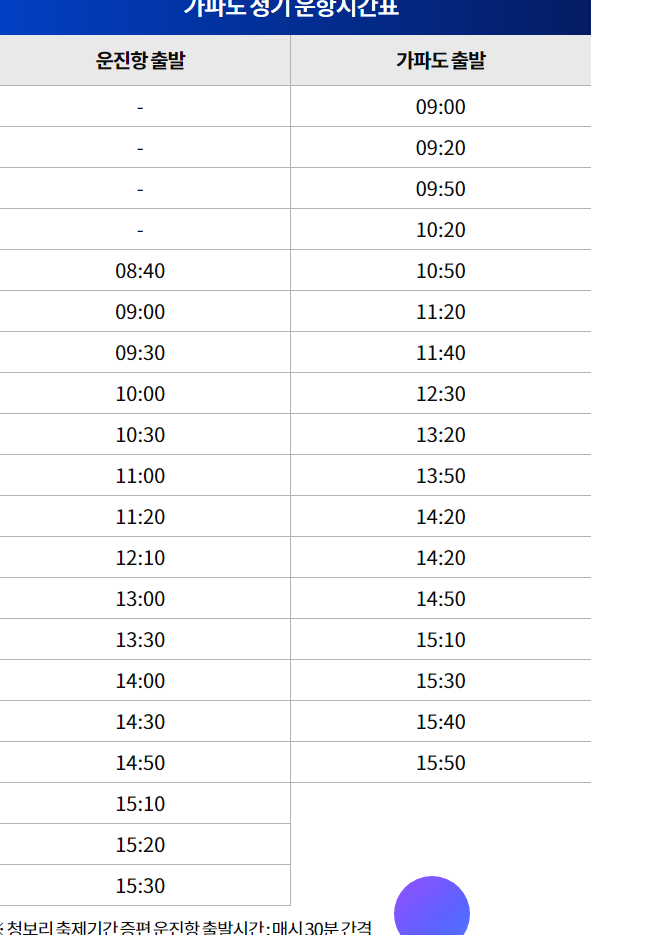The image size is (672, 935).
Task: Select the 14:30 운진항 departure cell
Action: [141, 722]
